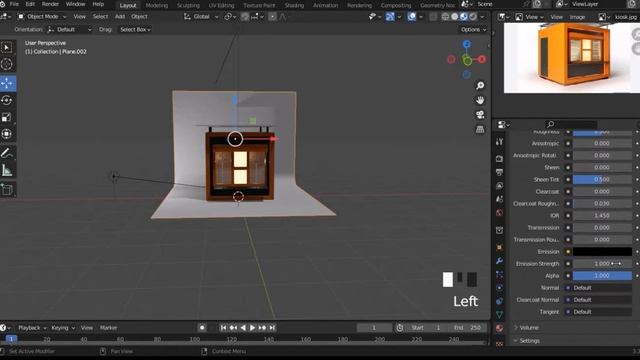Click the Sheen Tint slider
This screenshot has height=360, width=640.
(x=602, y=180)
